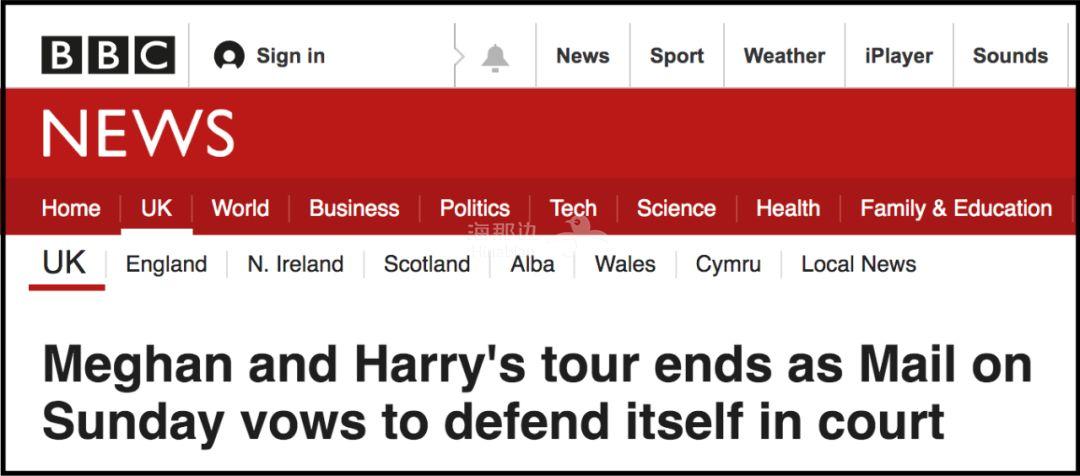This screenshot has height=476, width=1080.
Task: Open the Sport section
Action: pyautogui.click(x=677, y=56)
